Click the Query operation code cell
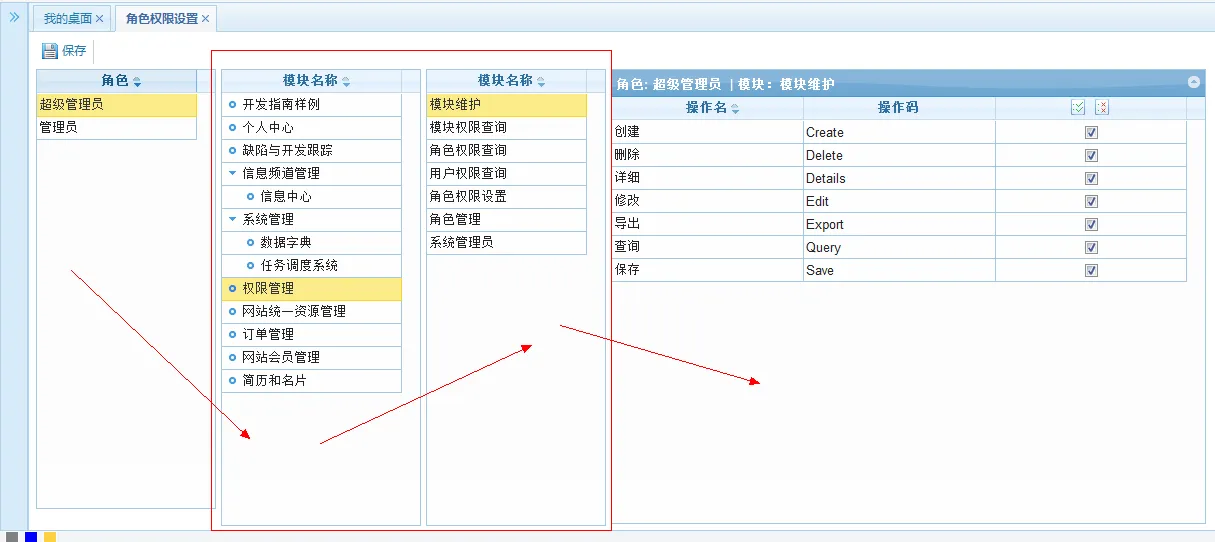 [899, 247]
